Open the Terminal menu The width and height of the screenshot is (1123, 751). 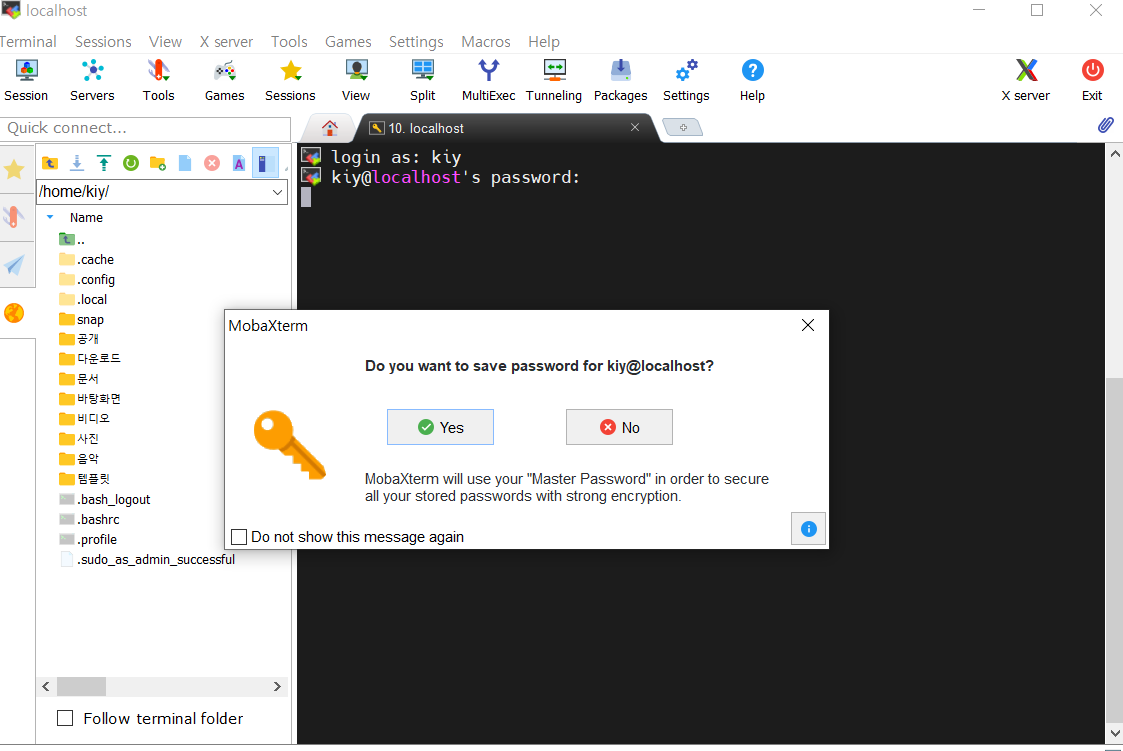(28, 42)
